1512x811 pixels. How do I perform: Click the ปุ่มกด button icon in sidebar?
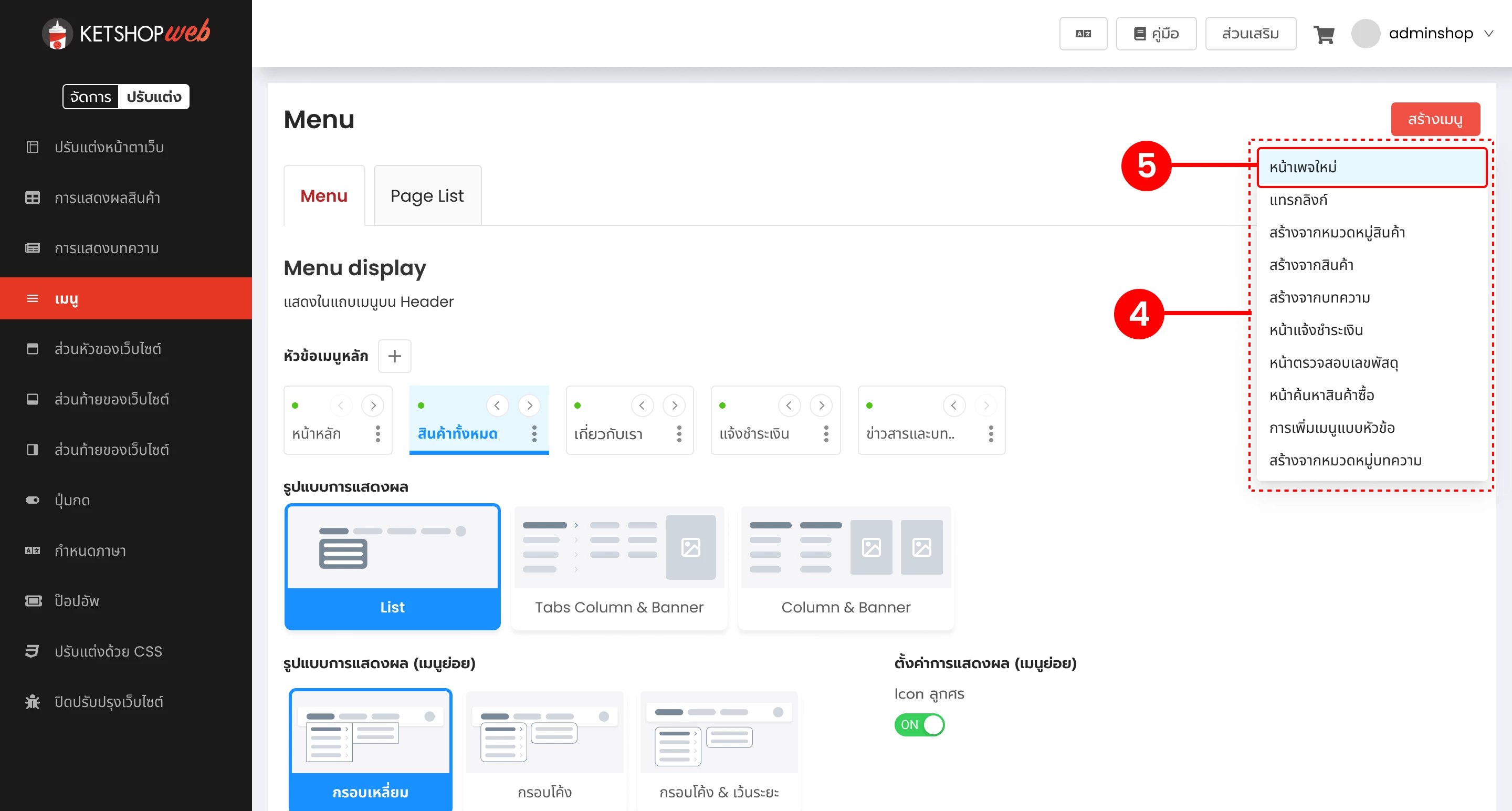click(x=32, y=500)
